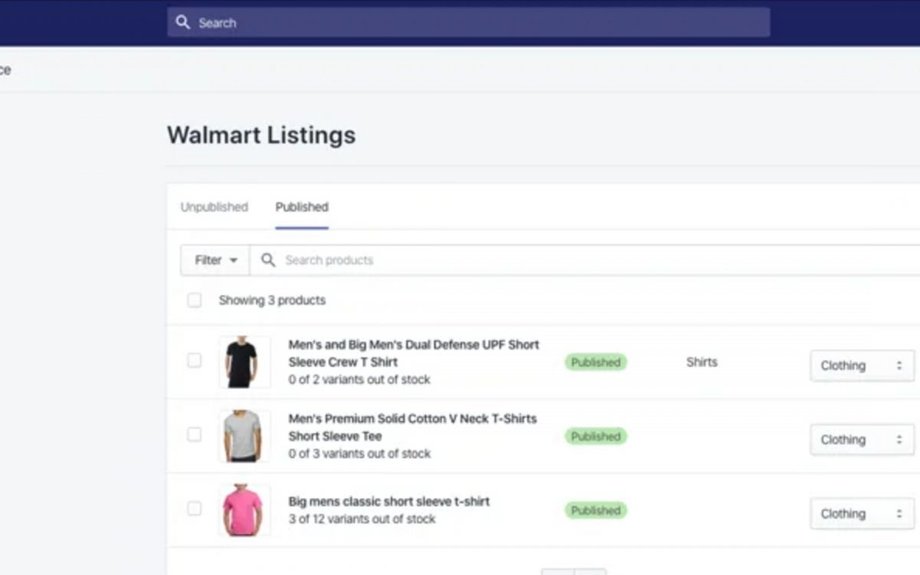Click Published badge on Big mens classic row

596,510
